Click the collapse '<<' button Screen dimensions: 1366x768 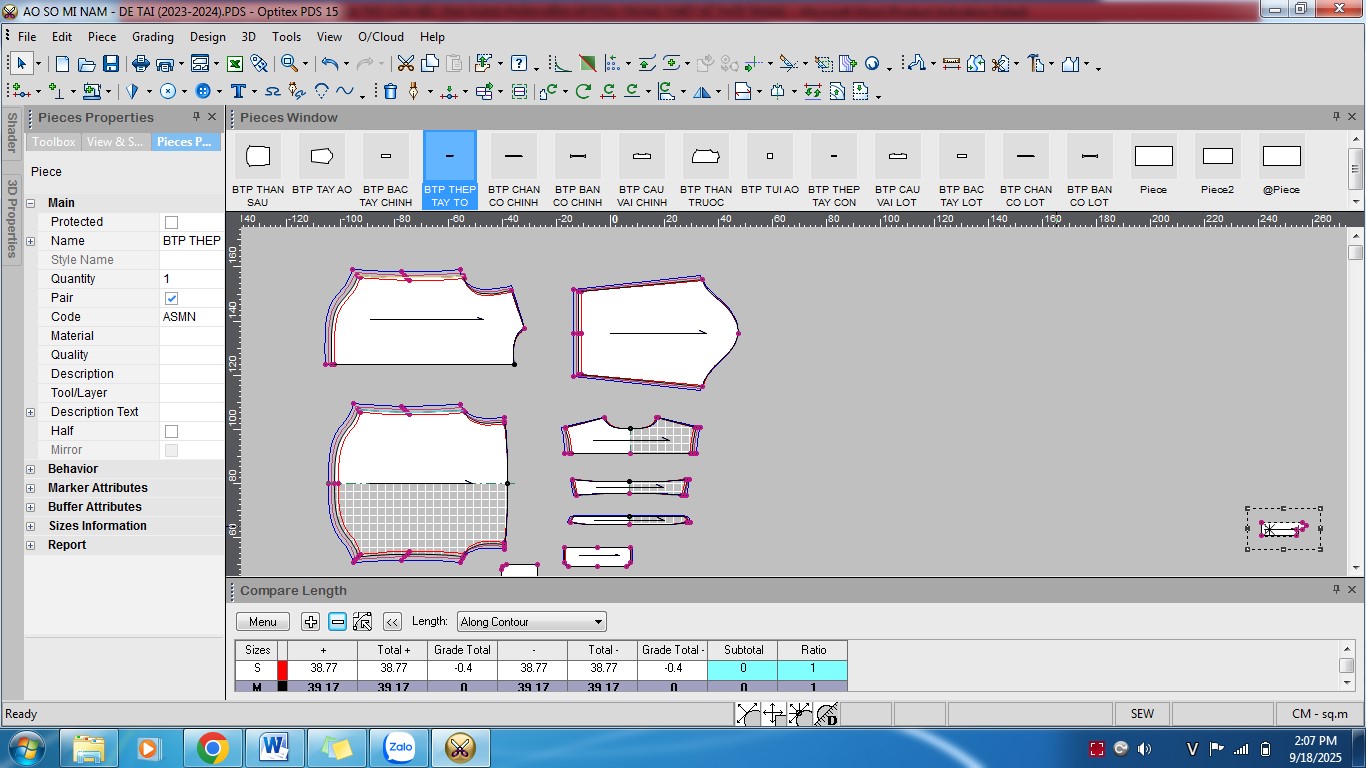click(392, 622)
